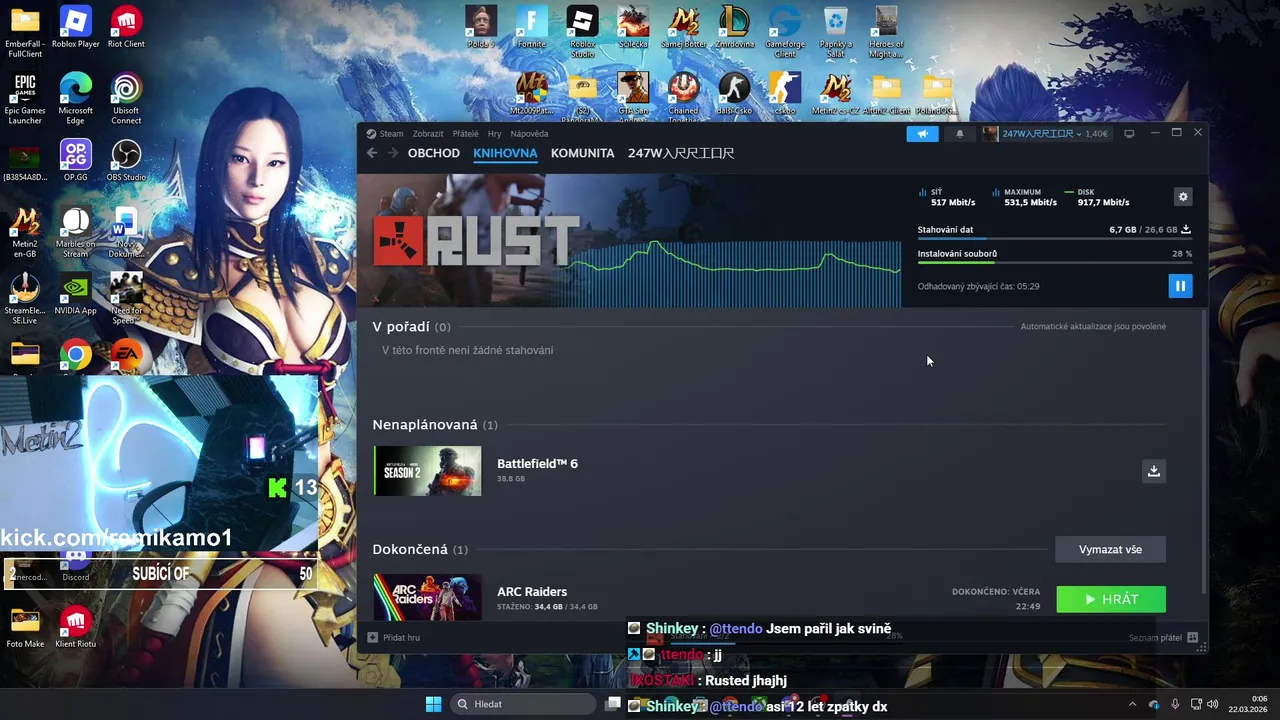Open EmberFall FullClient folder on desktop
This screenshot has height=720, width=1280.
tap(25, 31)
